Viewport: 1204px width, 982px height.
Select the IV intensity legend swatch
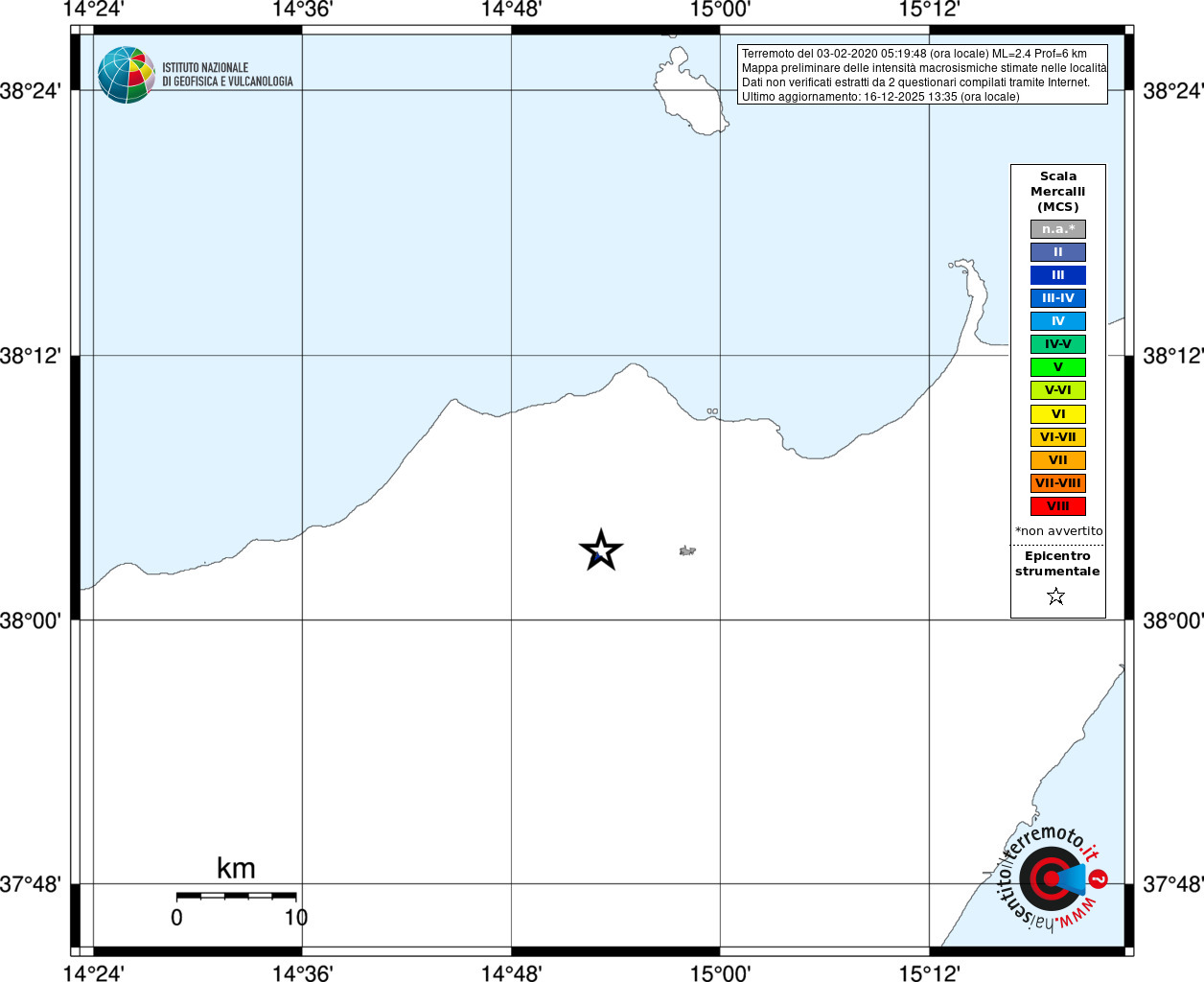1058,321
